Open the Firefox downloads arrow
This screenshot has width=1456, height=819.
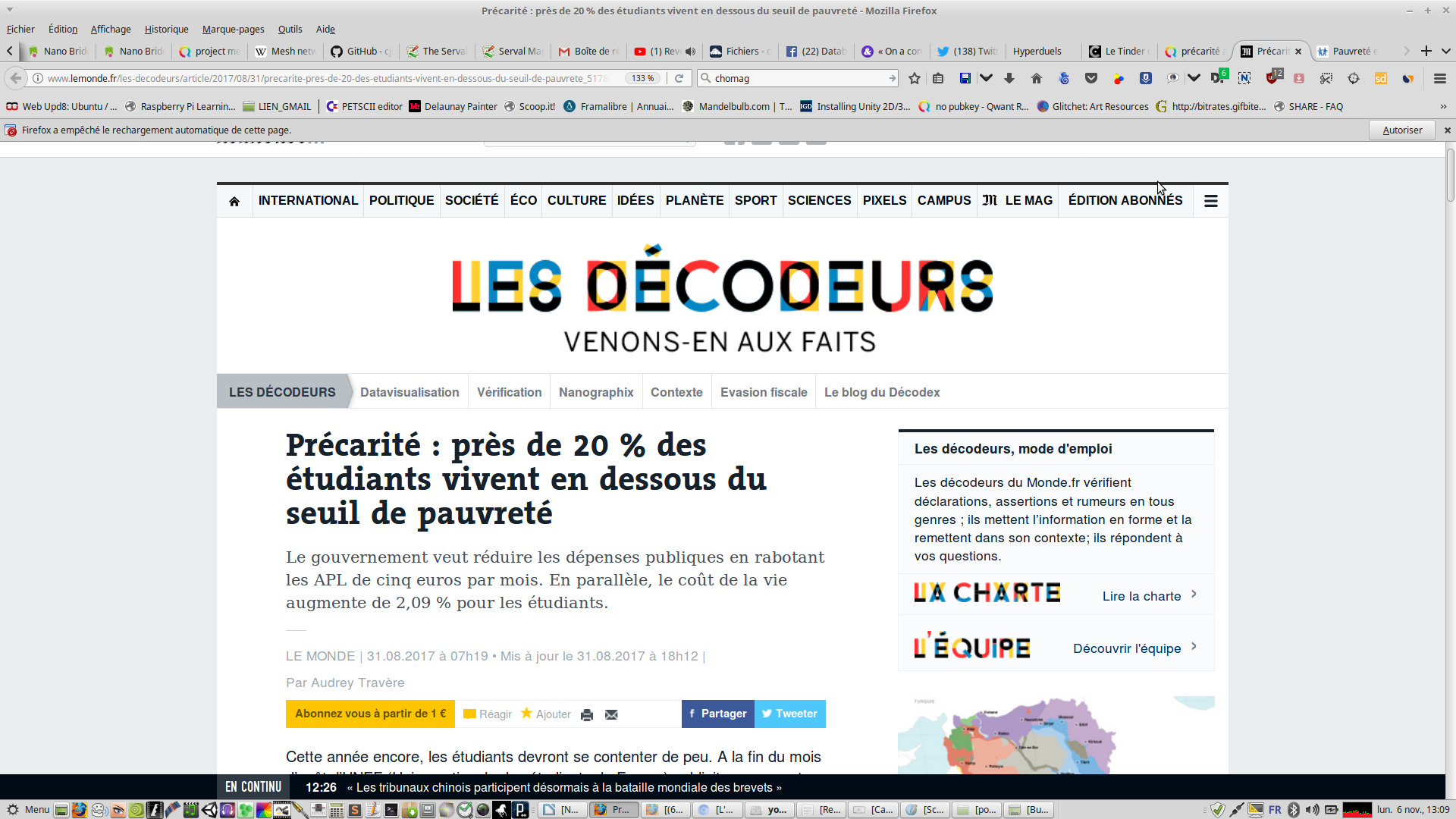pos(1009,78)
